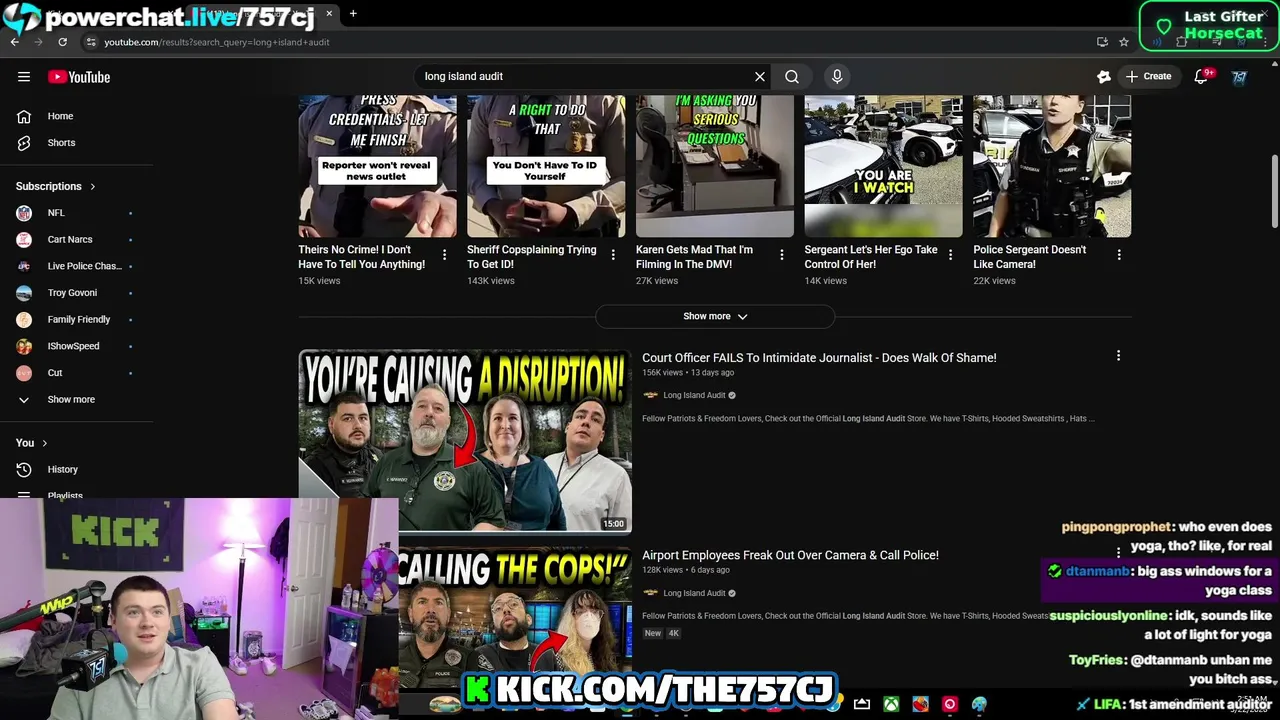Open the account avatar menu
Image resolution: width=1280 pixels, height=720 pixels.
[x=1240, y=77]
